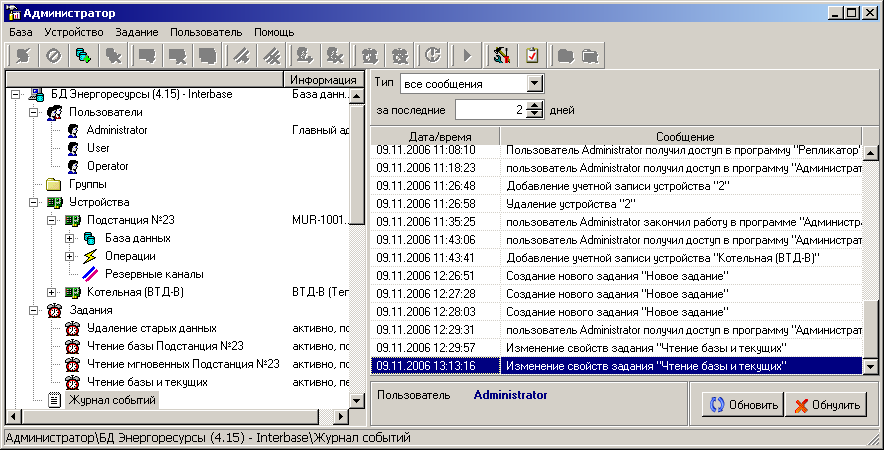Expand the База данных node
Image resolution: width=884 pixels, height=450 pixels.
point(69,239)
